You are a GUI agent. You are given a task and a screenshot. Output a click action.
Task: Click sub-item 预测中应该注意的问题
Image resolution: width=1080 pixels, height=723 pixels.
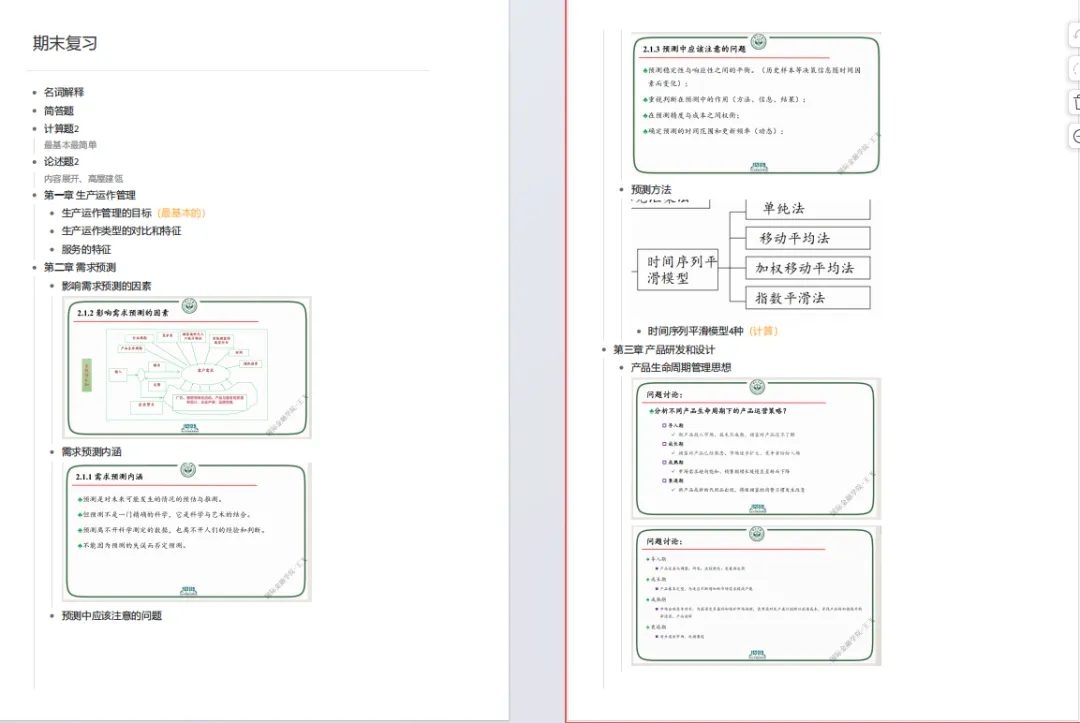[112, 616]
